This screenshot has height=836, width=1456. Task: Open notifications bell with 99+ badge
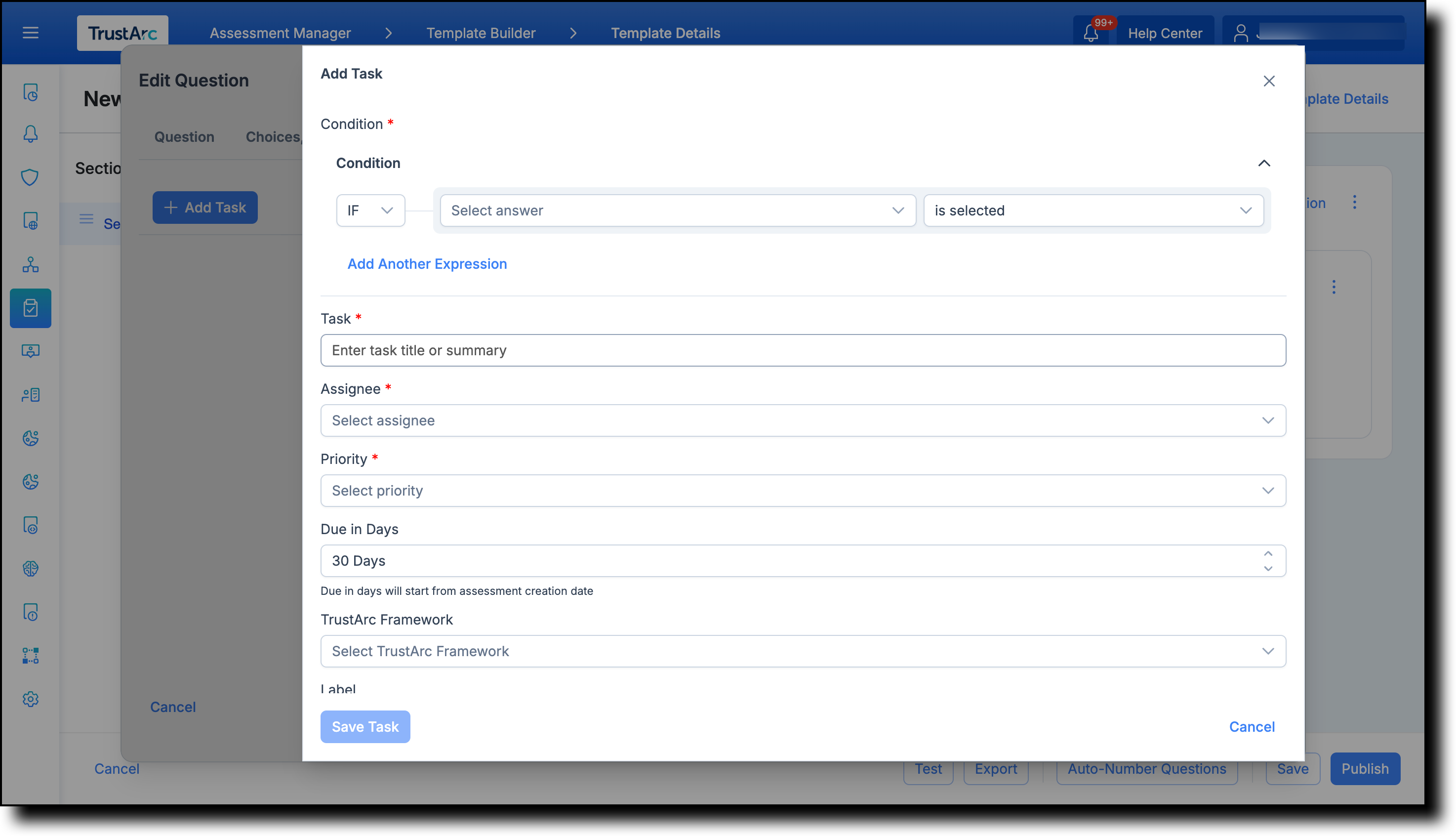(x=1091, y=33)
